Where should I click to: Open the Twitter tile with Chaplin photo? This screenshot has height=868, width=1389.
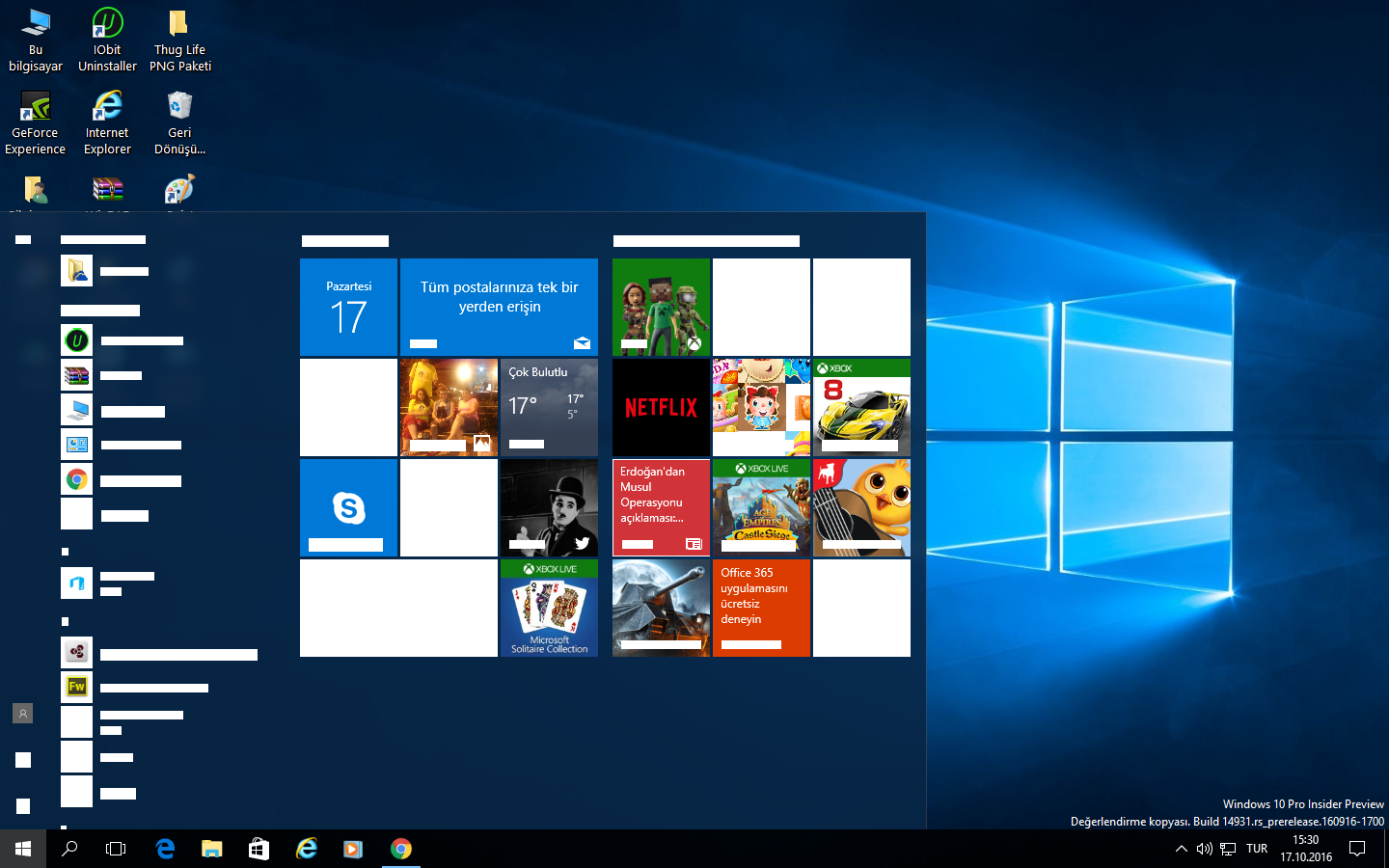coord(549,507)
